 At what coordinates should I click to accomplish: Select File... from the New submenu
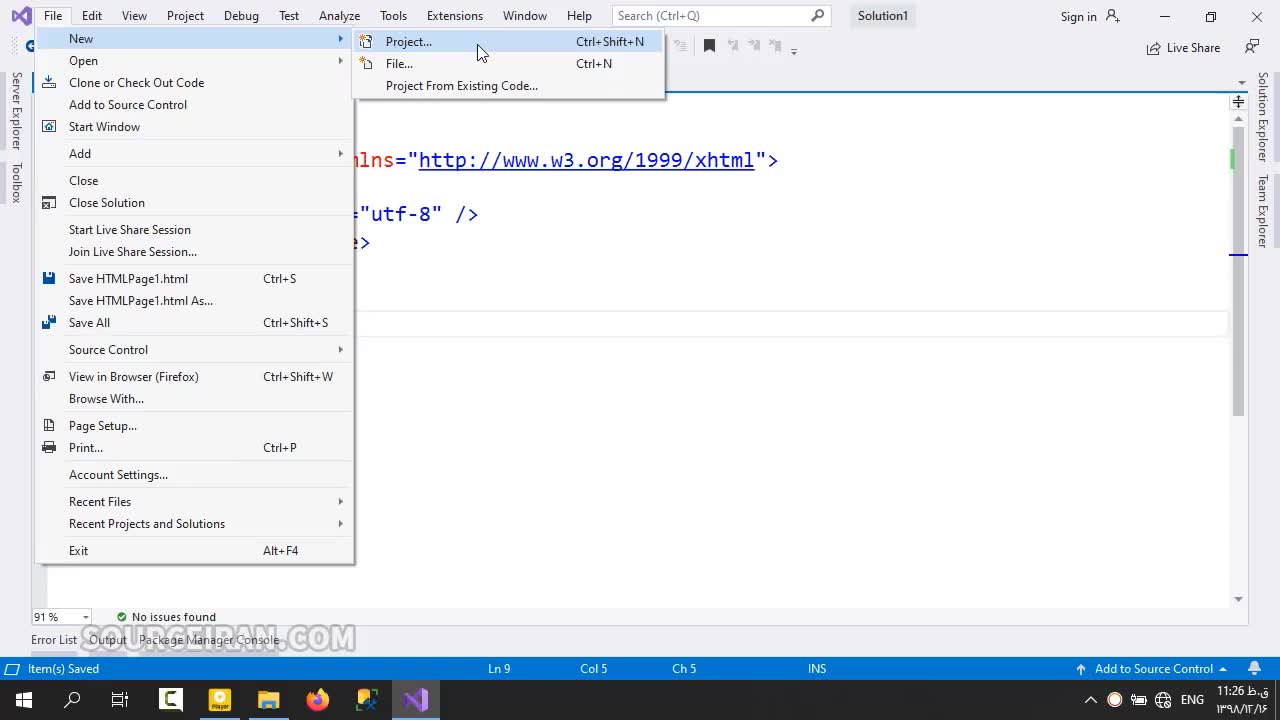point(399,64)
